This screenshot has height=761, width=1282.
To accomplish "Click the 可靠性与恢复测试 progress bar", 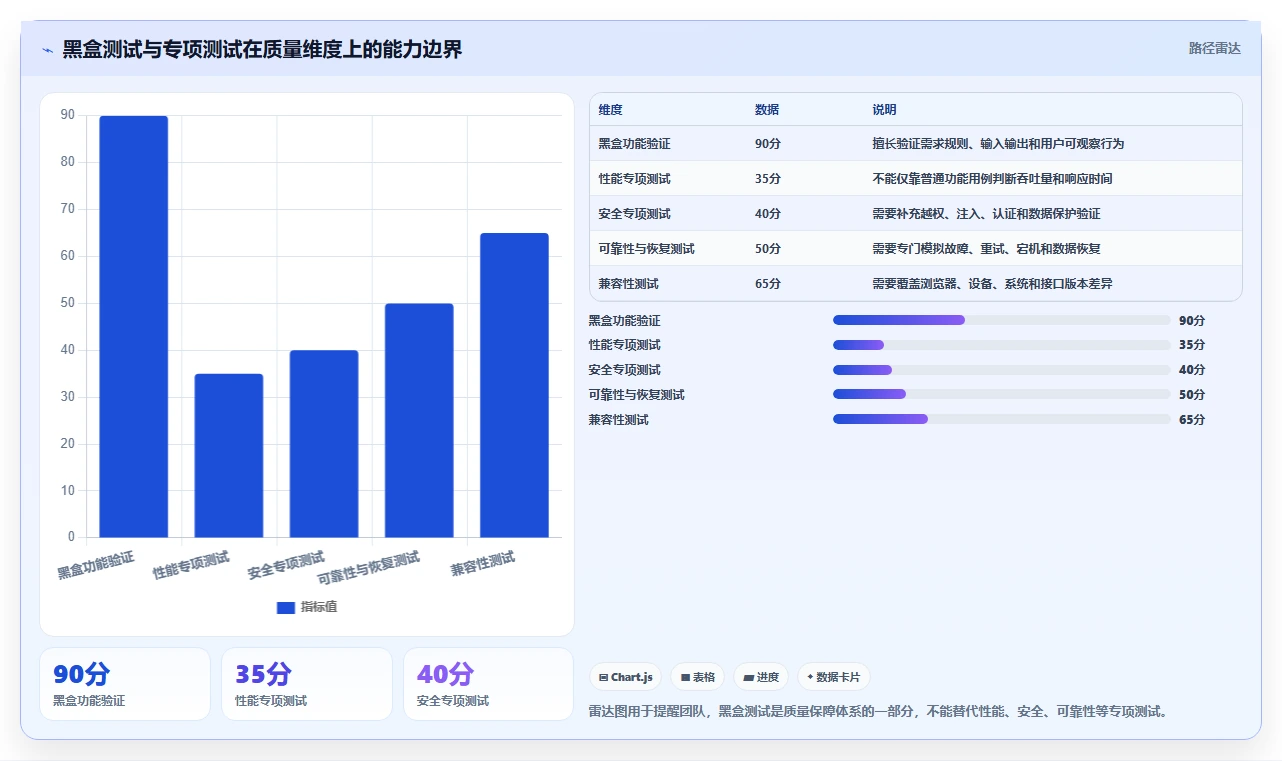I will coord(1001,394).
